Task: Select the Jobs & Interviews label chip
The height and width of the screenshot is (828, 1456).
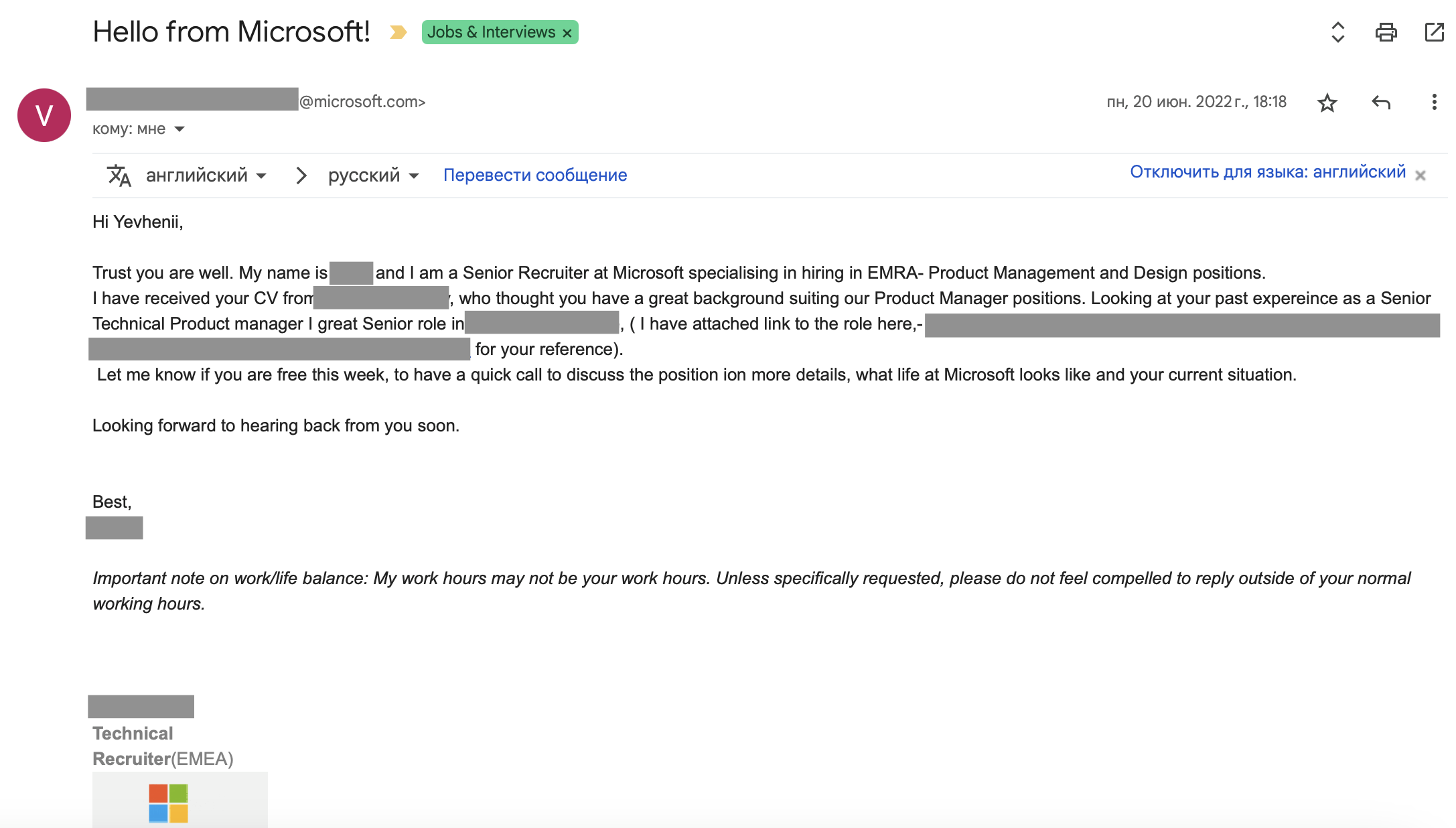Action: click(x=491, y=31)
